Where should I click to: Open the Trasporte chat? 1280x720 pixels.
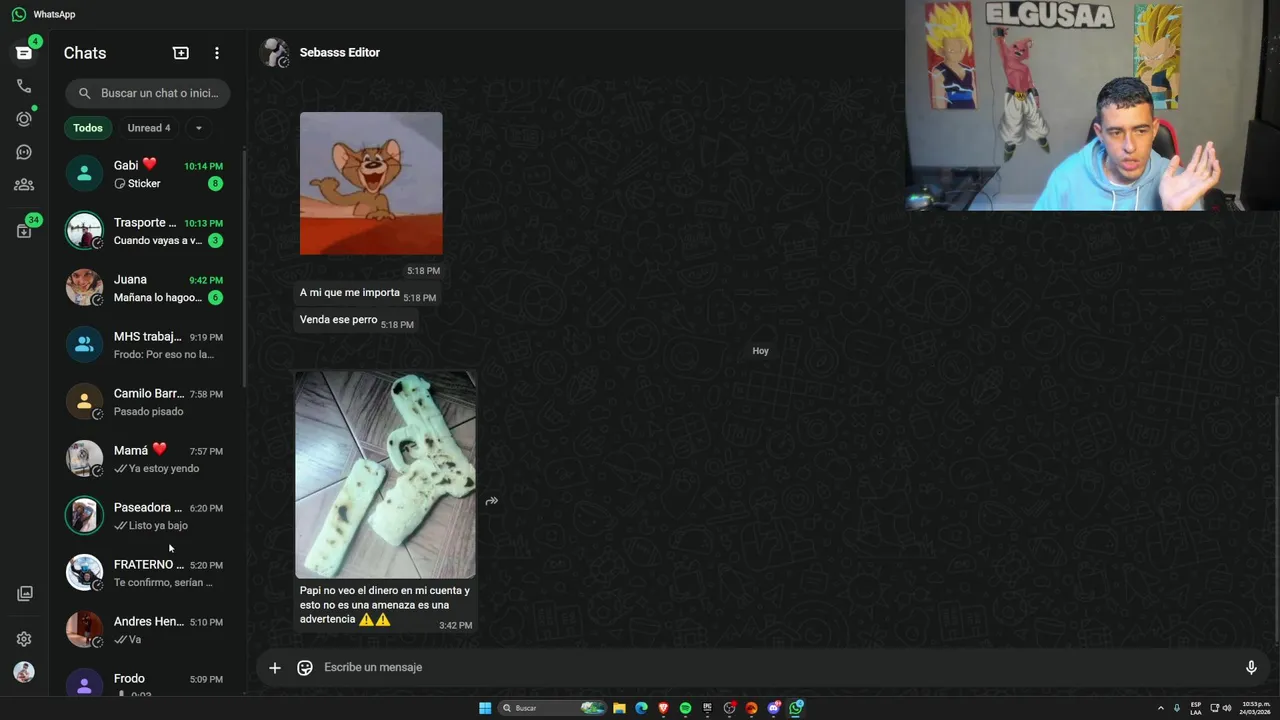(146, 231)
